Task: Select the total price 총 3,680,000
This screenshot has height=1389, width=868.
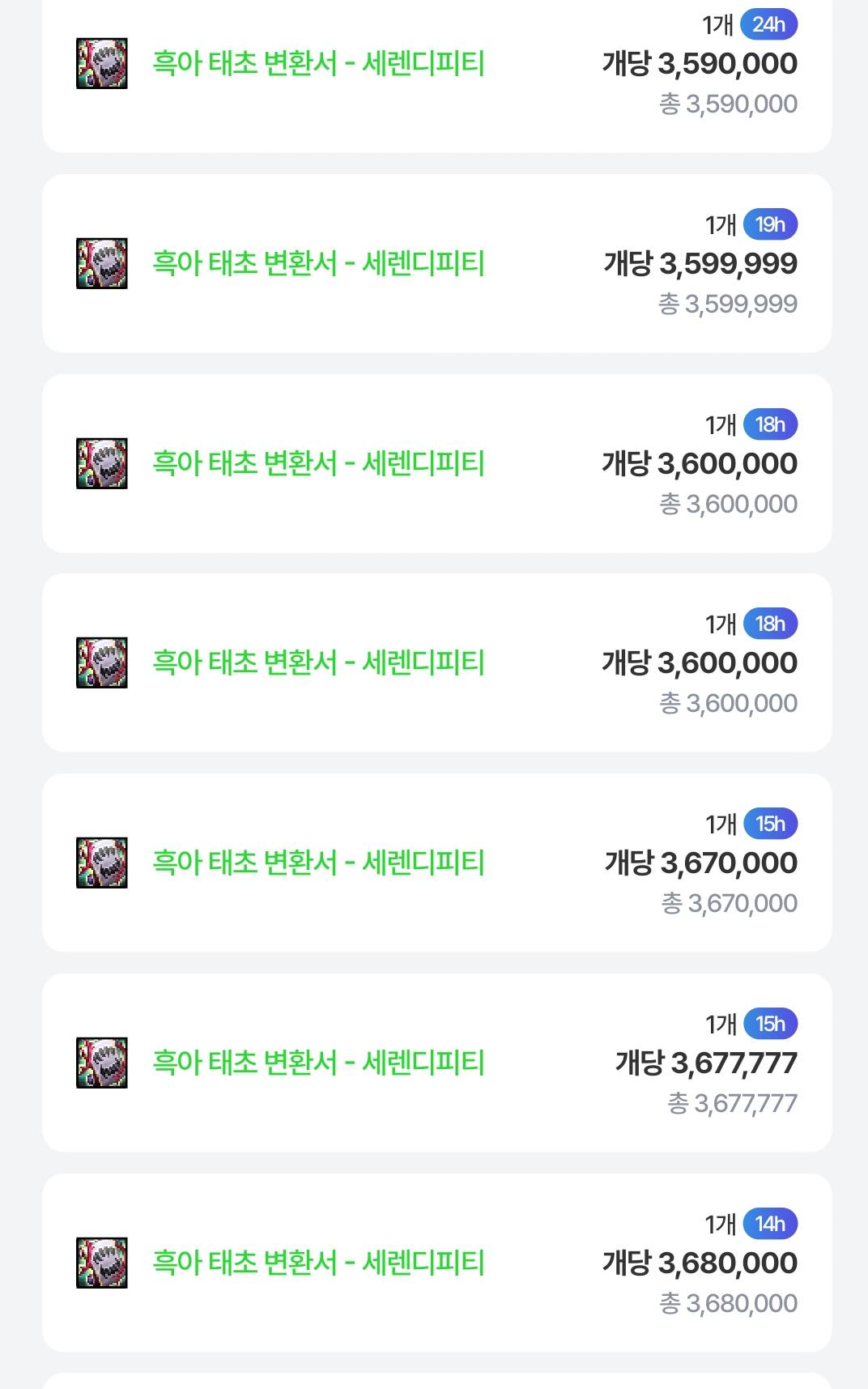Action: (x=729, y=1303)
